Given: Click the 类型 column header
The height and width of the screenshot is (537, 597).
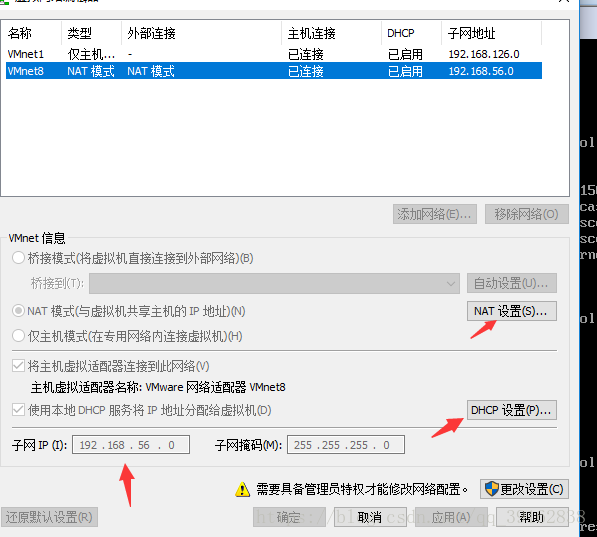Looking at the screenshot, I should point(91,33).
